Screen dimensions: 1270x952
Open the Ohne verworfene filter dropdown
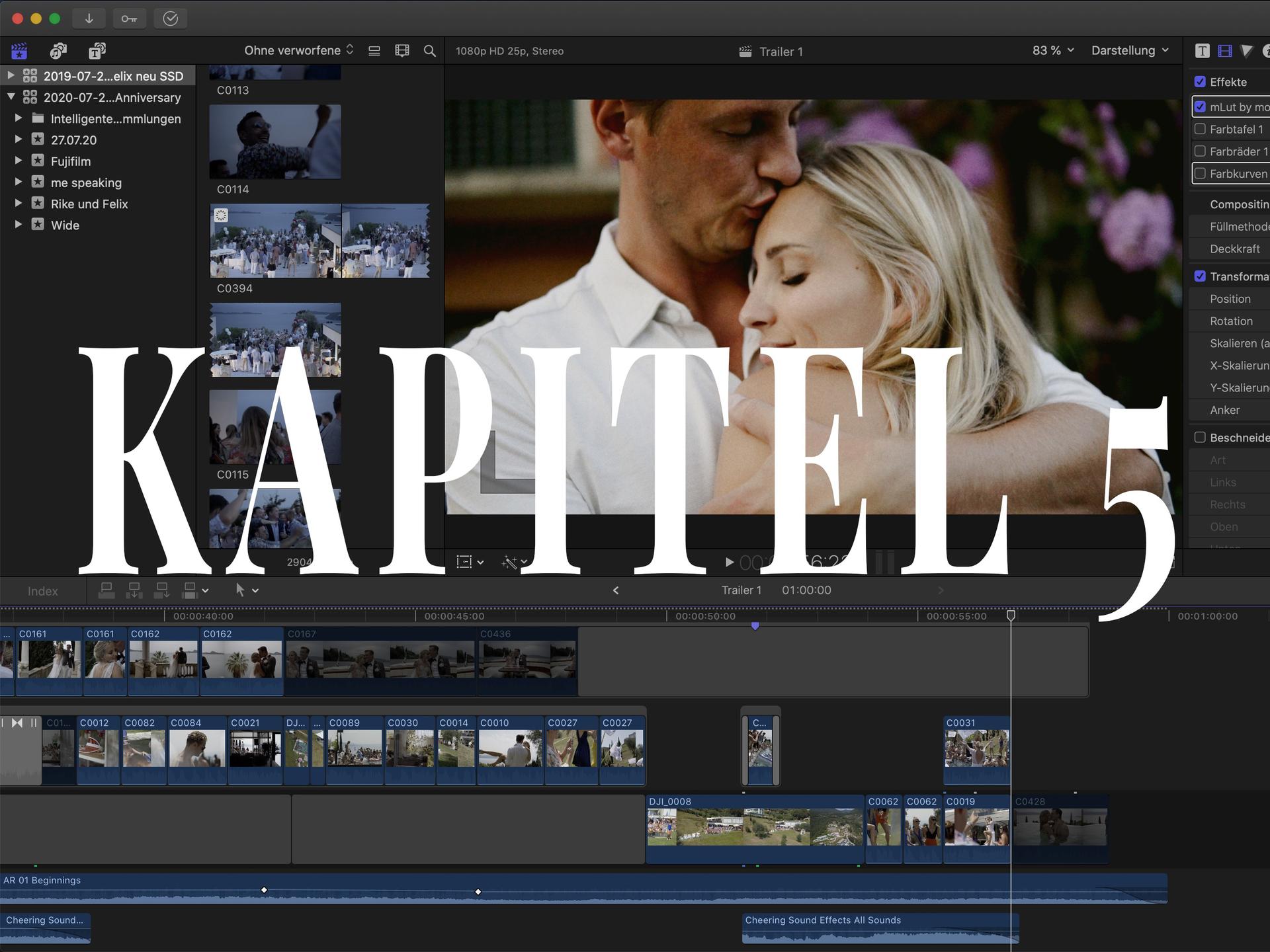pos(298,50)
